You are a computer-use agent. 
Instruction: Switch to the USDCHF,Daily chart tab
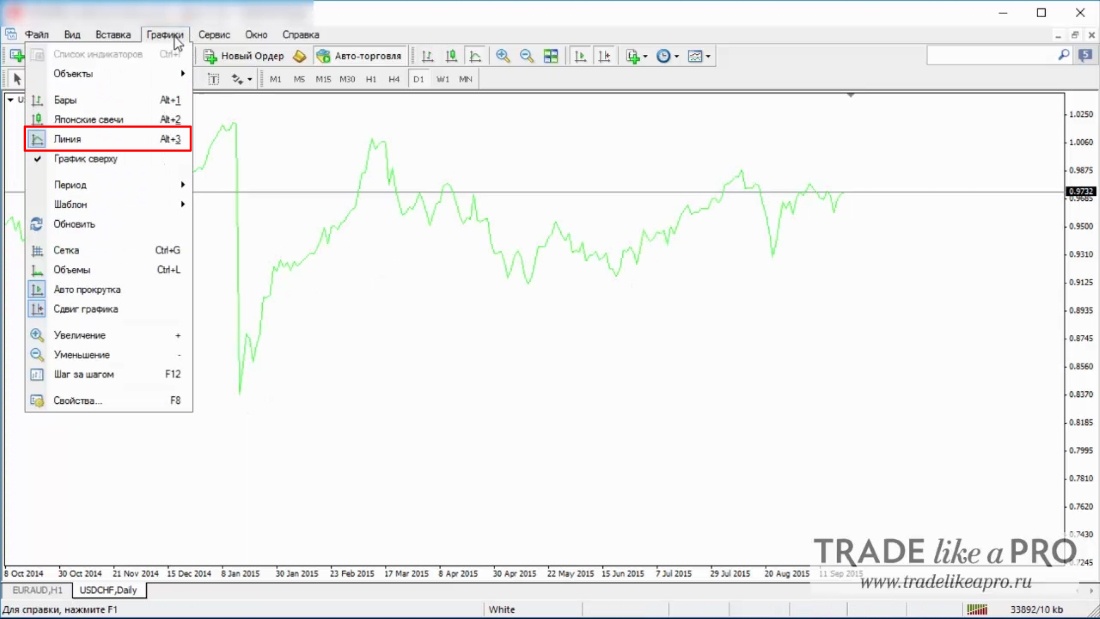pyautogui.click(x=108, y=590)
